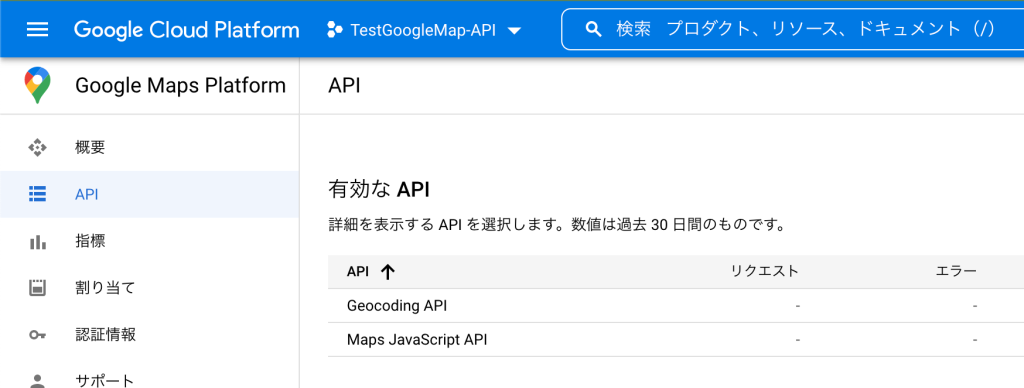Open the Geocoding API row
1024x388 pixels.
[x=676, y=306]
